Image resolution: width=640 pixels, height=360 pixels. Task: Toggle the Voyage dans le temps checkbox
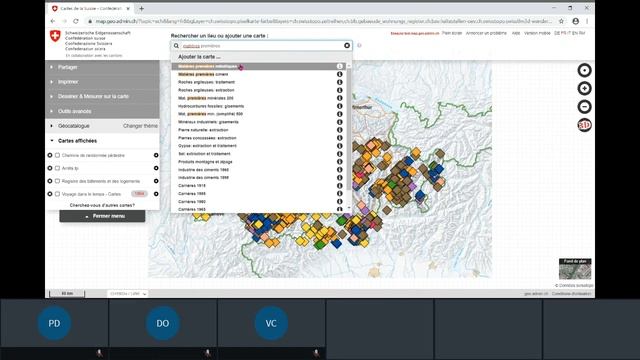pos(58,194)
